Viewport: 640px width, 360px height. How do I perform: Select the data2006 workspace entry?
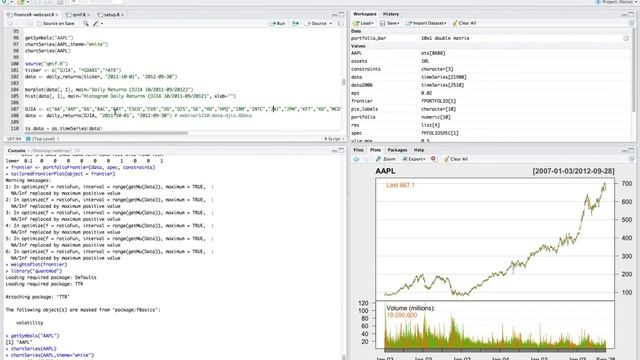tap(490, 85)
